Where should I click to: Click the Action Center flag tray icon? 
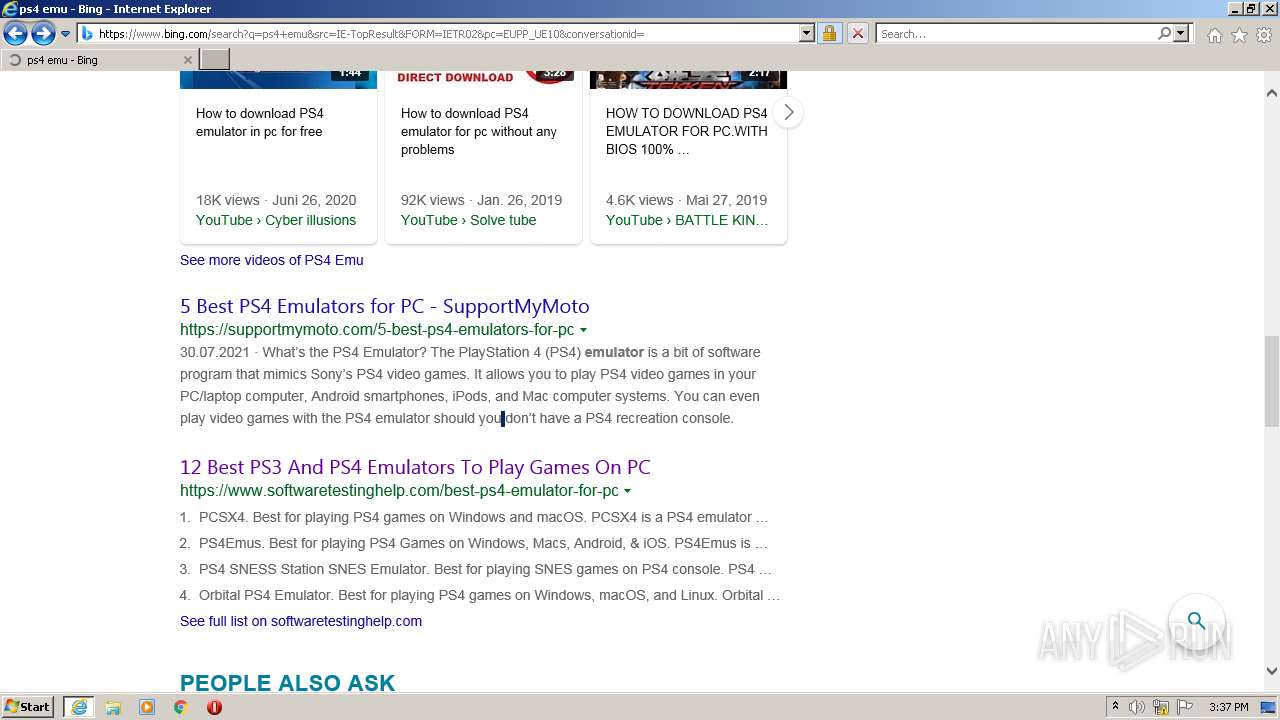(1185, 707)
